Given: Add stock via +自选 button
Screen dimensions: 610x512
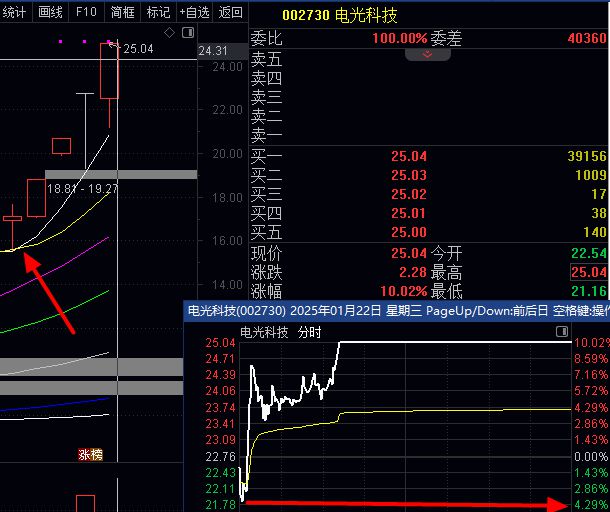Looking at the screenshot, I should 195,12.
